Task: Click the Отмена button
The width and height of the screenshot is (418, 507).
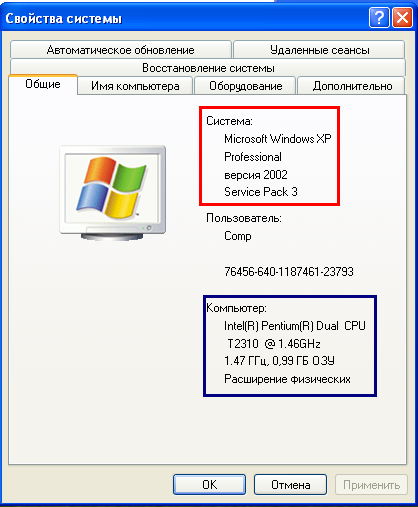Action: coord(290,485)
